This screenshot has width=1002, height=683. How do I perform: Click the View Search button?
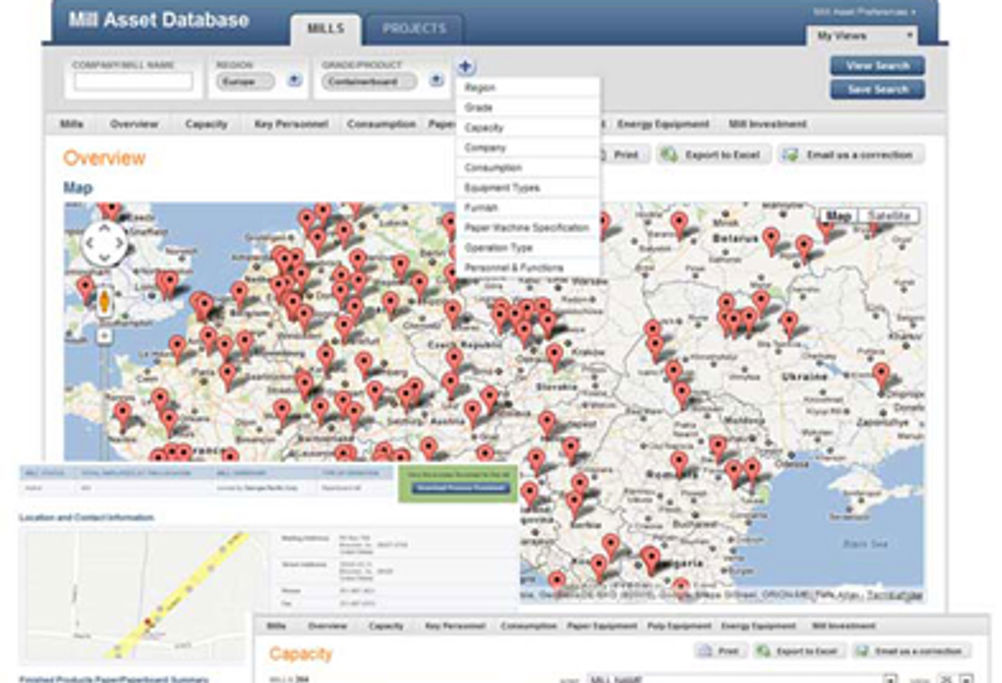point(877,65)
